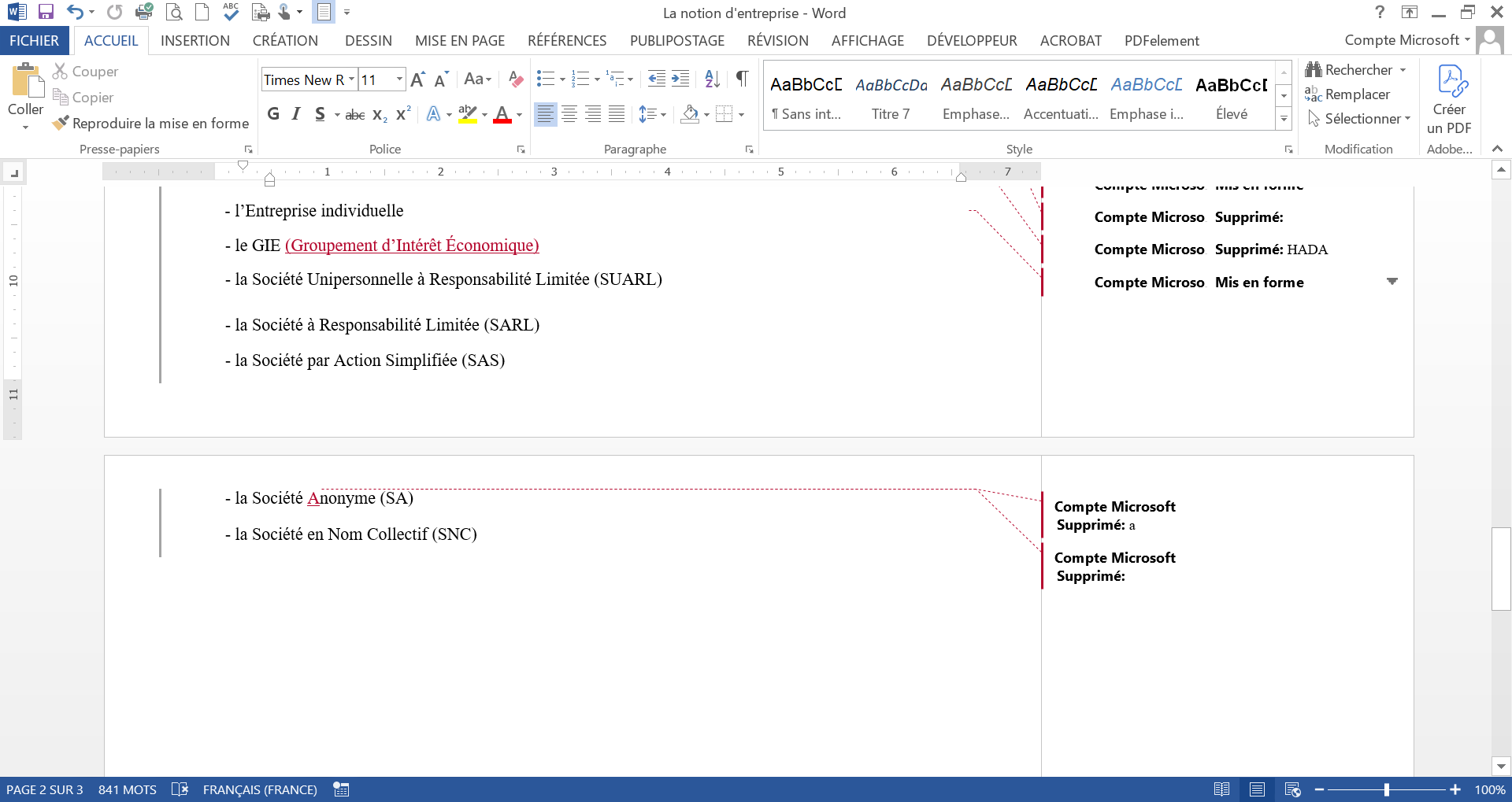Screen dimensions: 1512x802
Task: Switch to the AFFICHAGE tab
Action: point(868,41)
